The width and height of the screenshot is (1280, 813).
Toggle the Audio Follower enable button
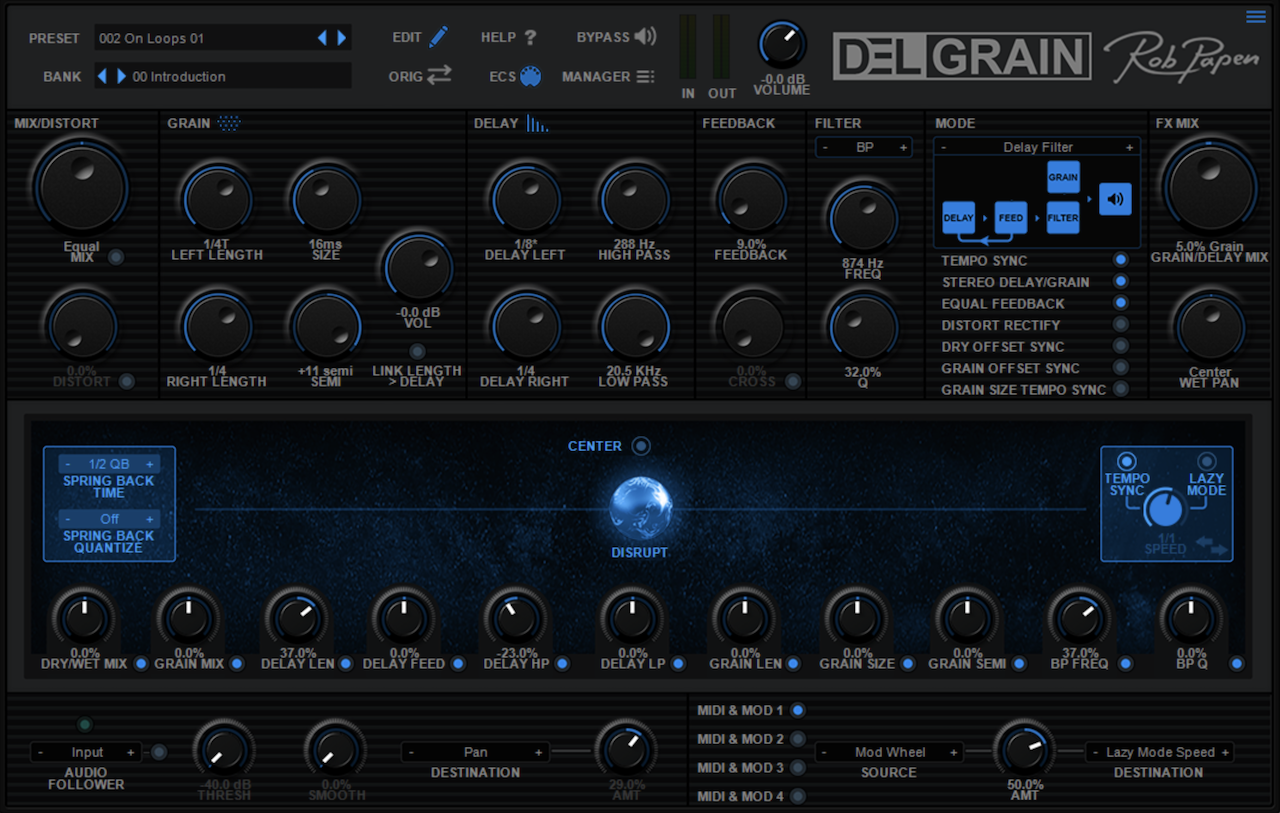tap(158, 752)
